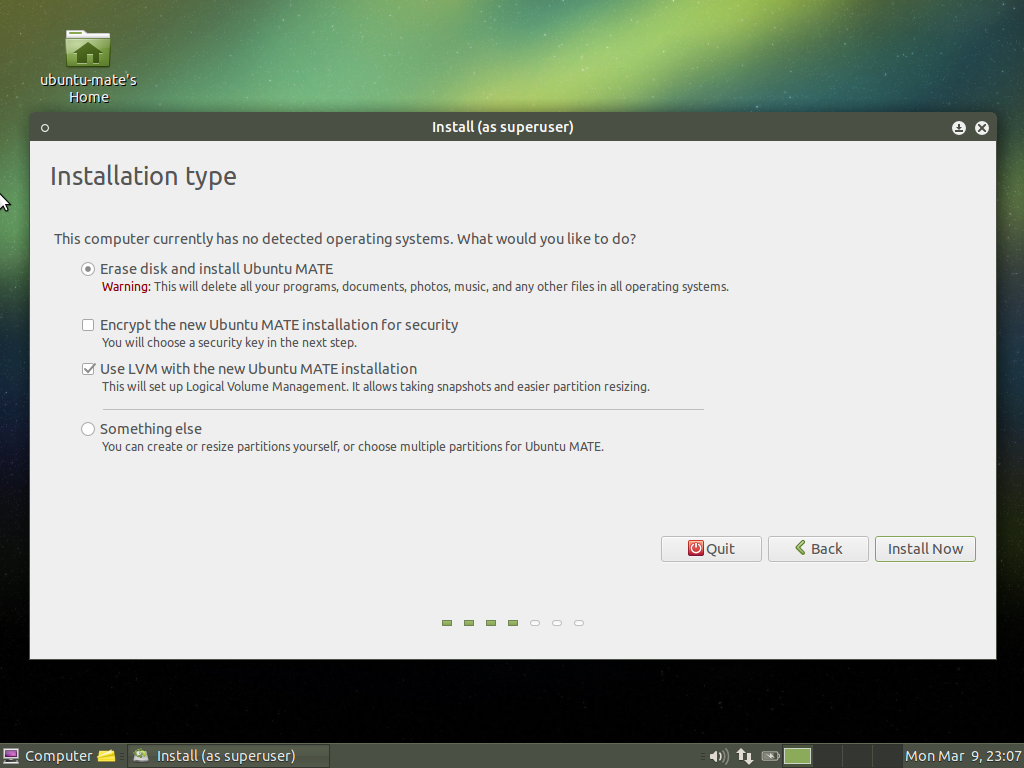1024x768 pixels.
Task: Click the create or resize partitions description
Action: click(353, 447)
